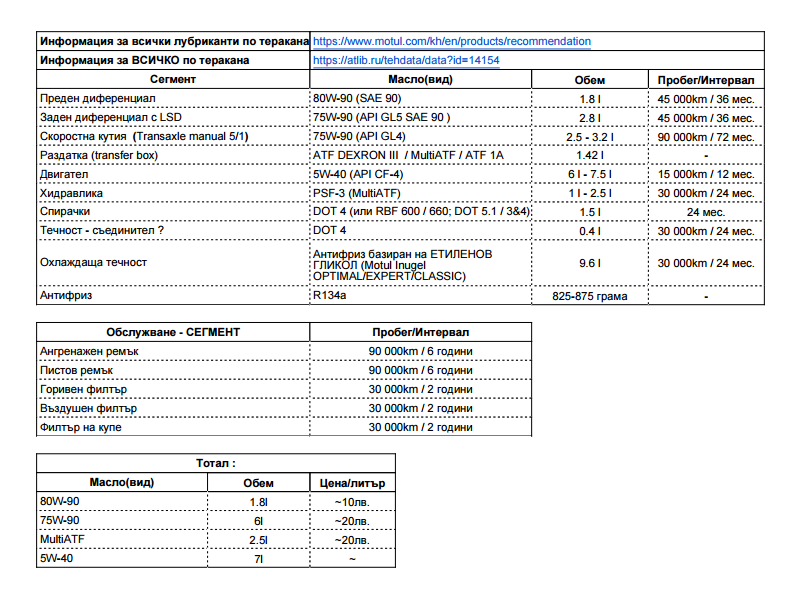Select the '~10лв.' price cell
The height and width of the screenshot is (600, 800).
pos(353,503)
